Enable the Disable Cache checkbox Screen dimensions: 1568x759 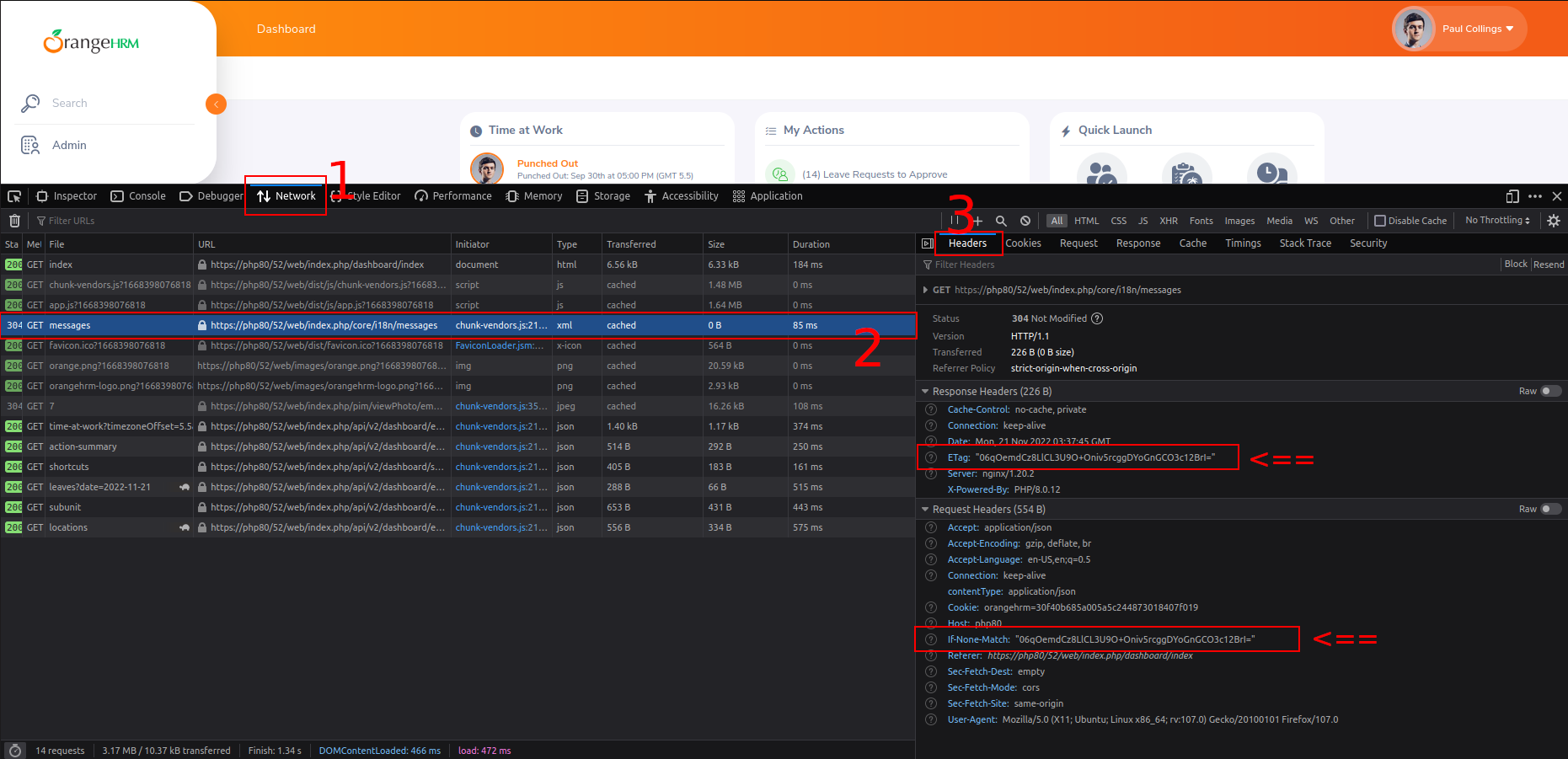pyautogui.click(x=1379, y=220)
